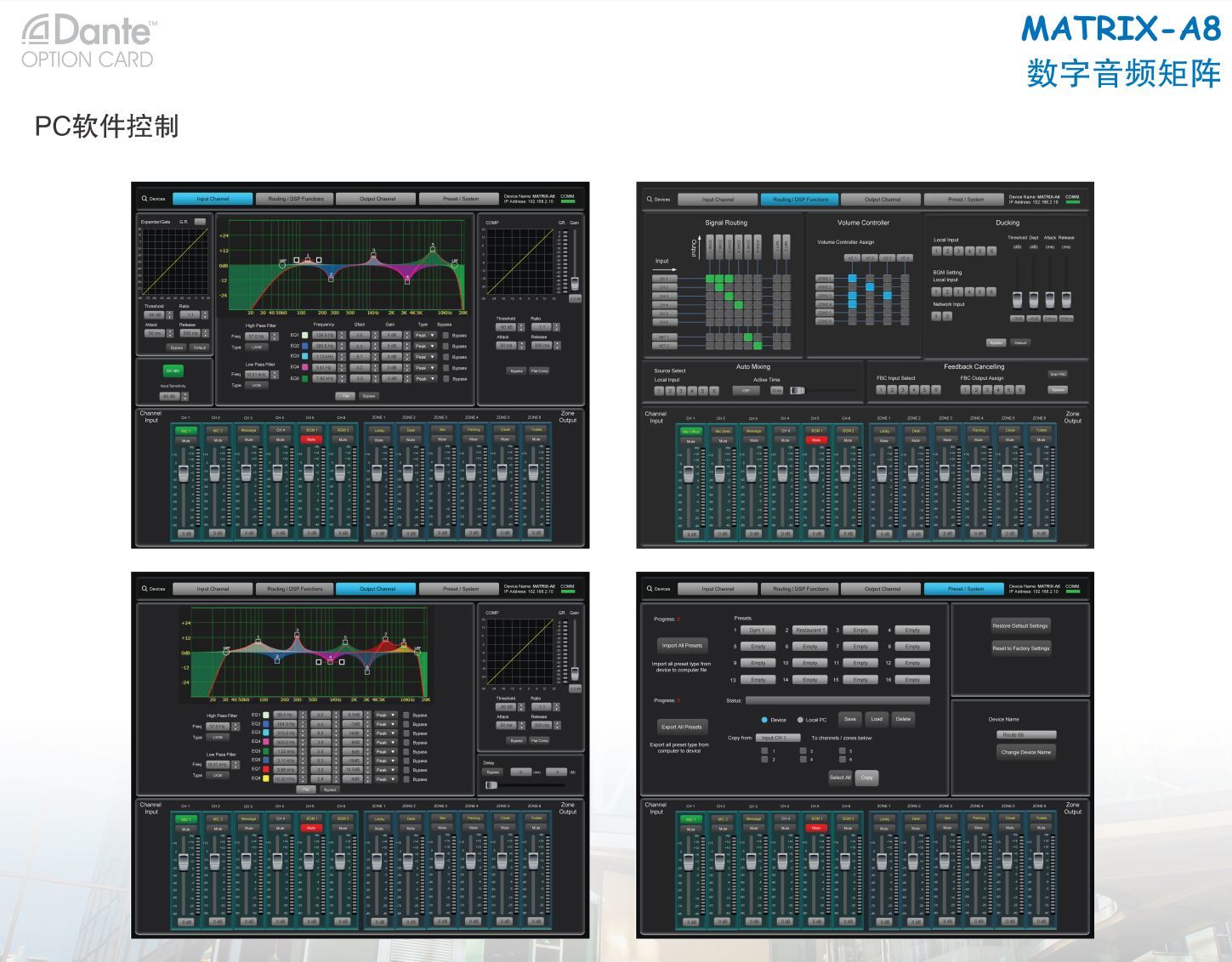Select the Local PC radio button
Image resolution: width=1232 pixels, height=962 pixels.
pos(800,720)
